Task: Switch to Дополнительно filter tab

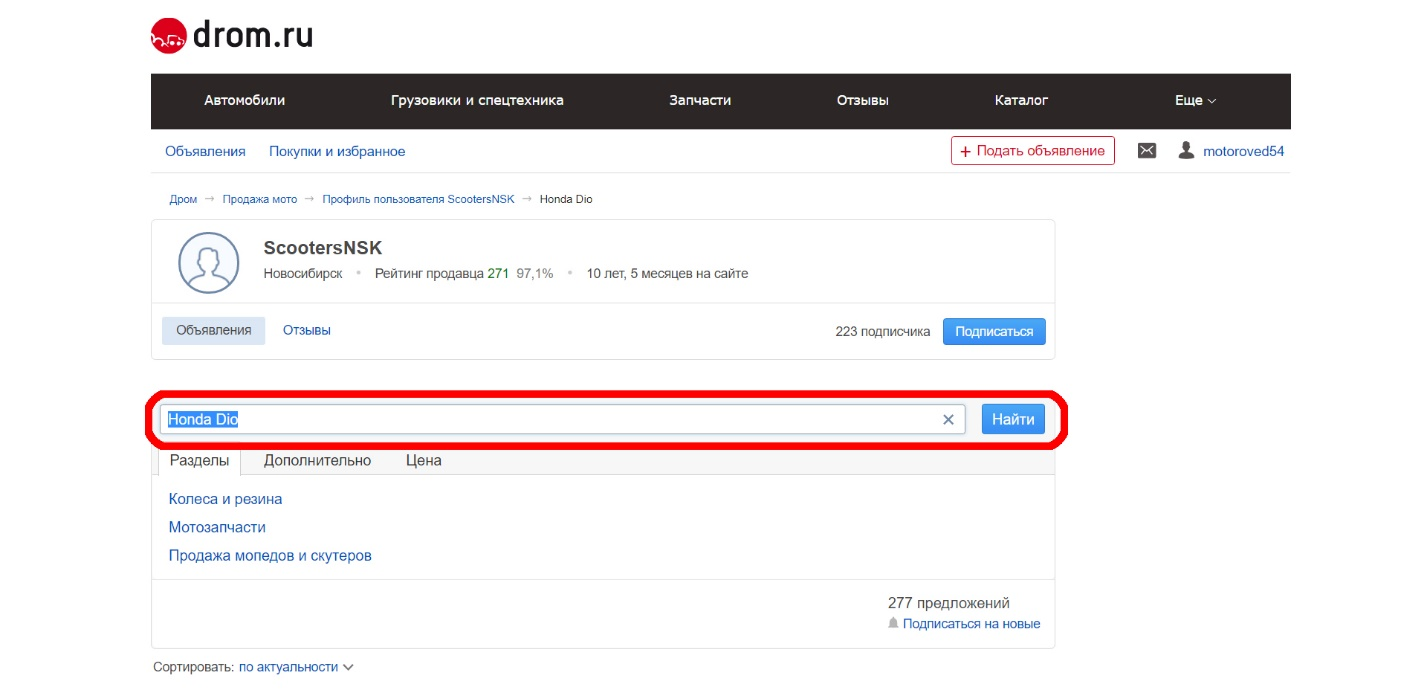Action: (x=317, y=460)
